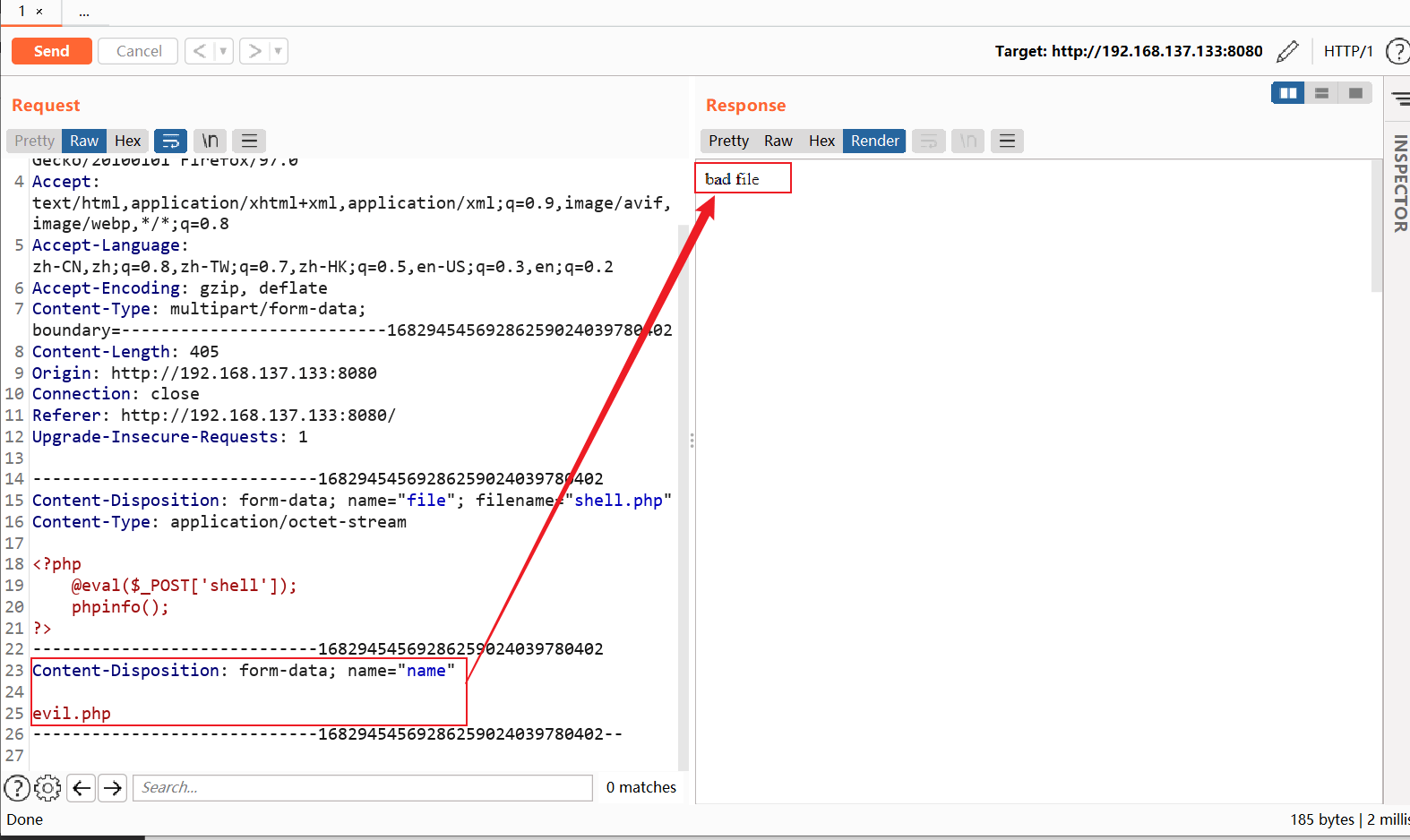1410x840 pixels.
Task: Select combined tabbed layout view
Action: (1355, 93)
